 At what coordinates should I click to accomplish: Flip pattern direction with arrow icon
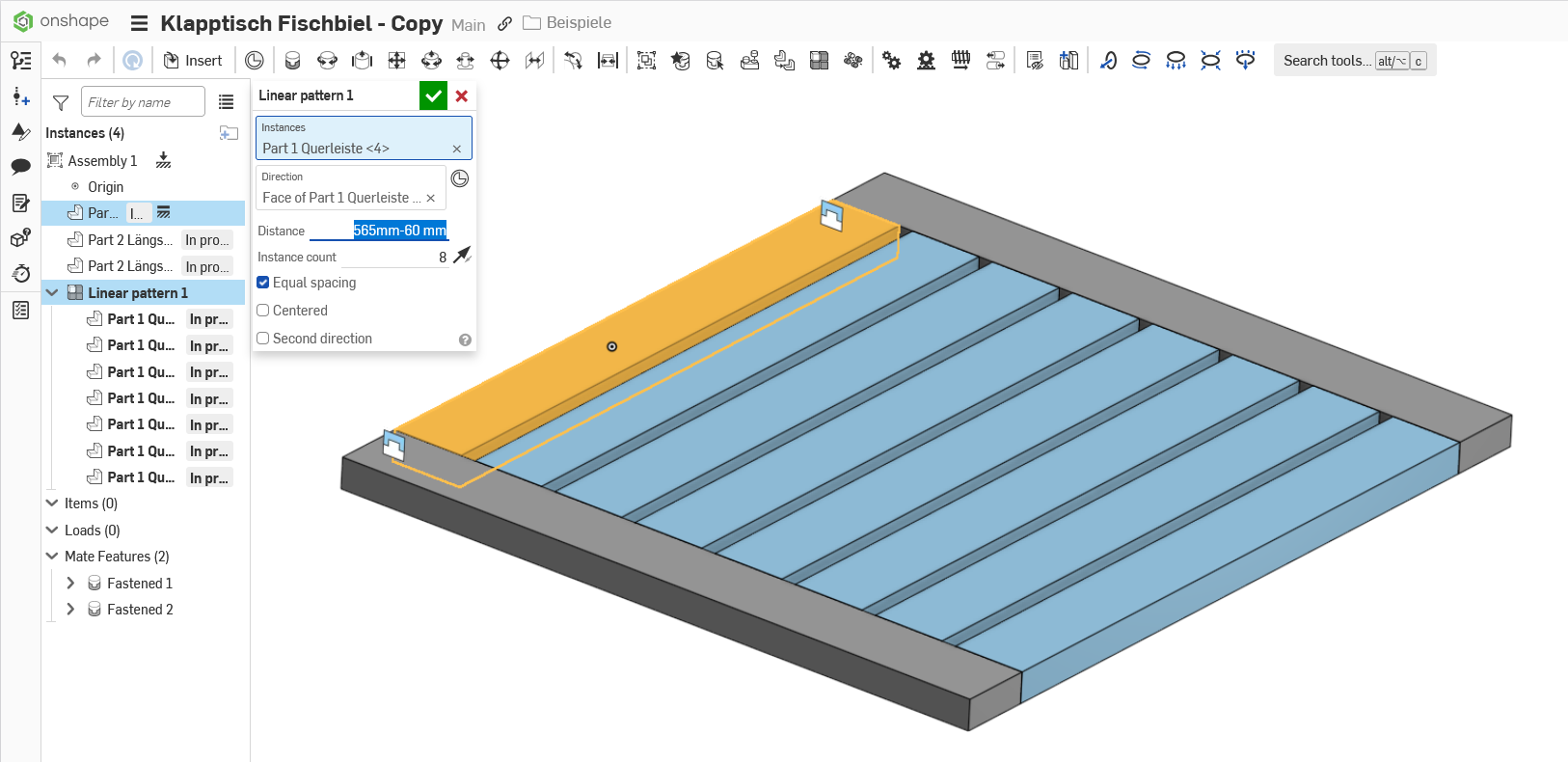click(463, 256)
